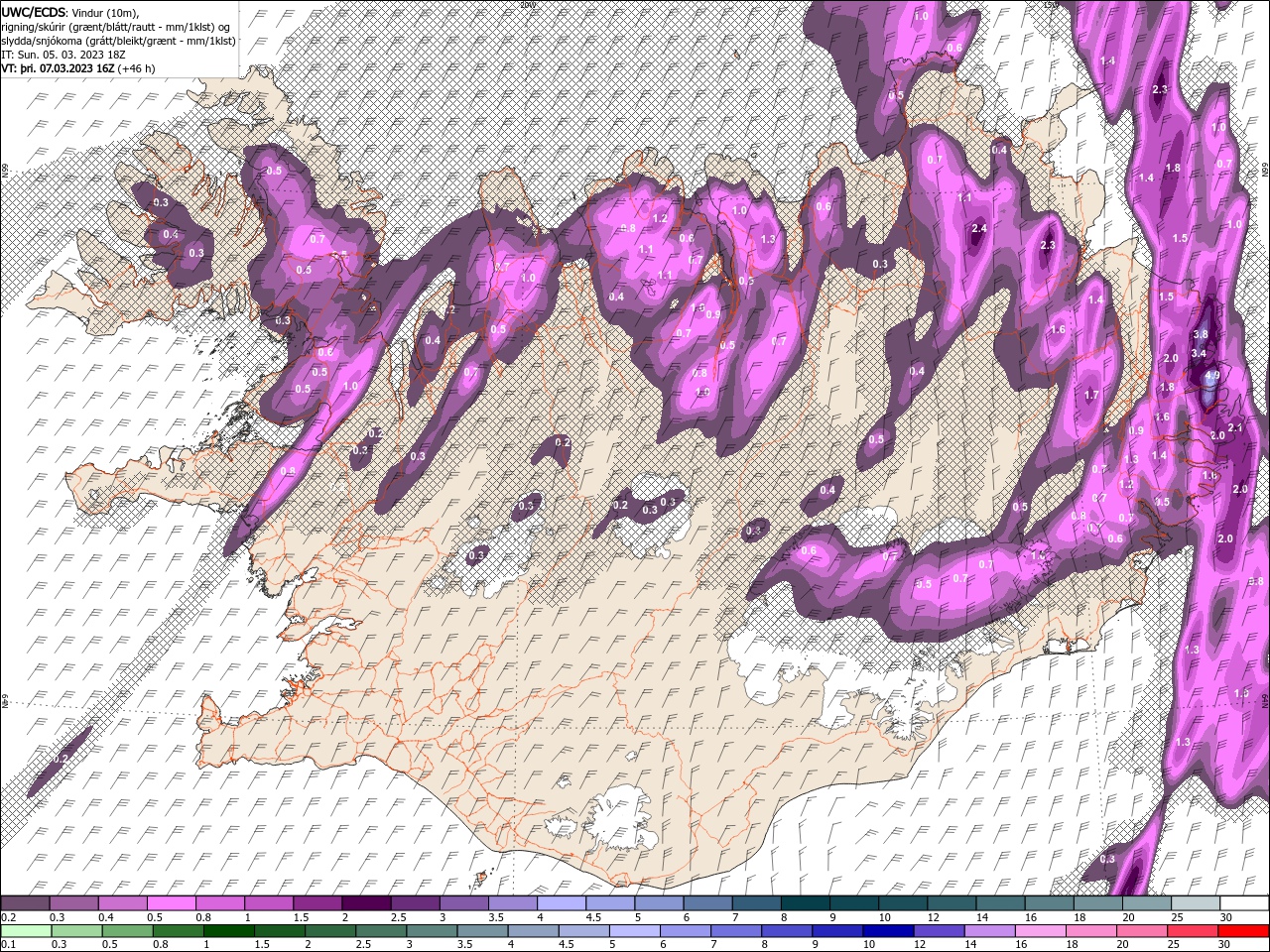Click the bright pink snow swatch between 0.5 and 0.8
The image size is (1270, 952).
tap(171, 903)
